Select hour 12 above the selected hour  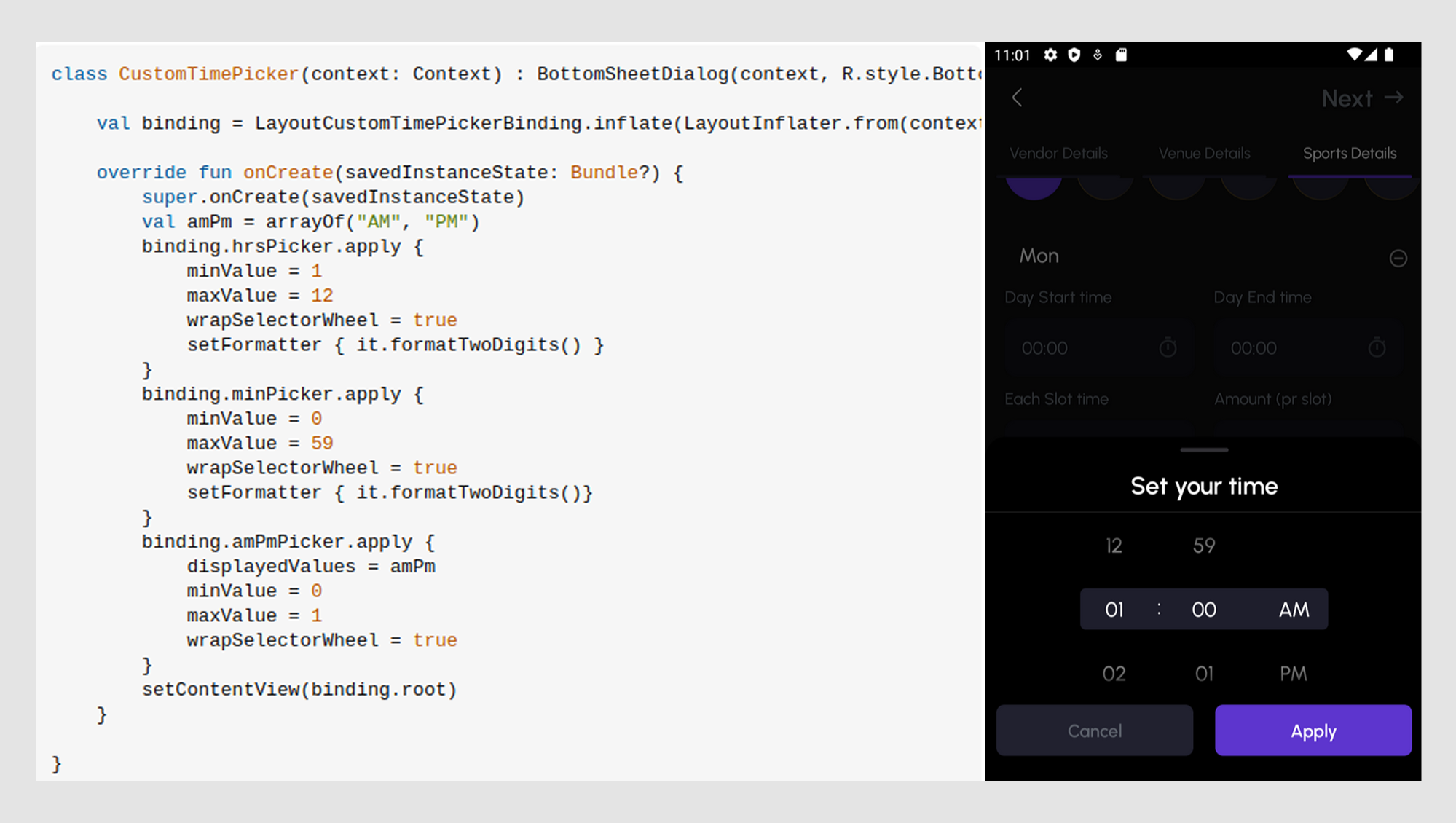1114,546
